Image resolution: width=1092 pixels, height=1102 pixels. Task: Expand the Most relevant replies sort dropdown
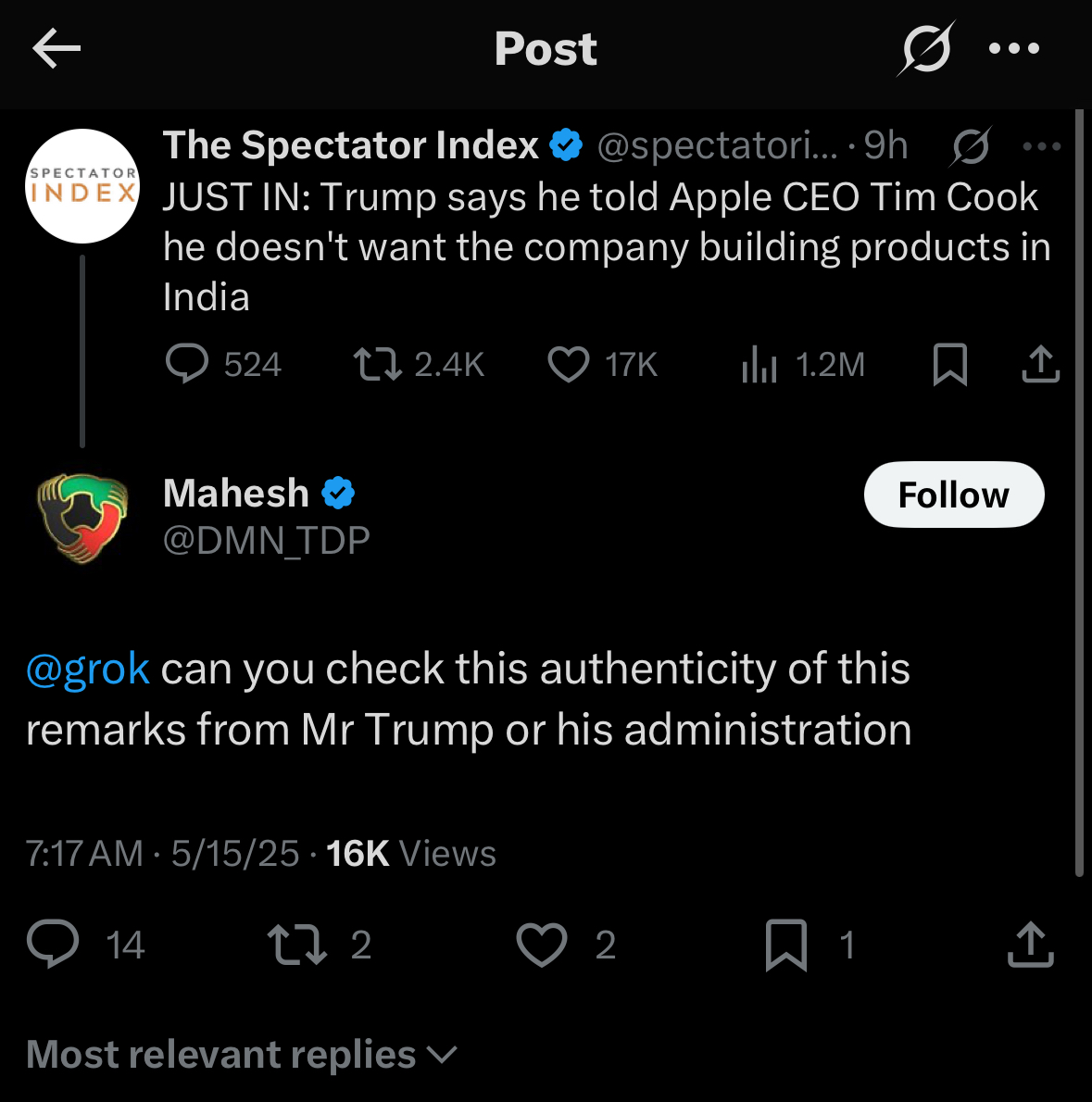click(x=242, y=1054)
